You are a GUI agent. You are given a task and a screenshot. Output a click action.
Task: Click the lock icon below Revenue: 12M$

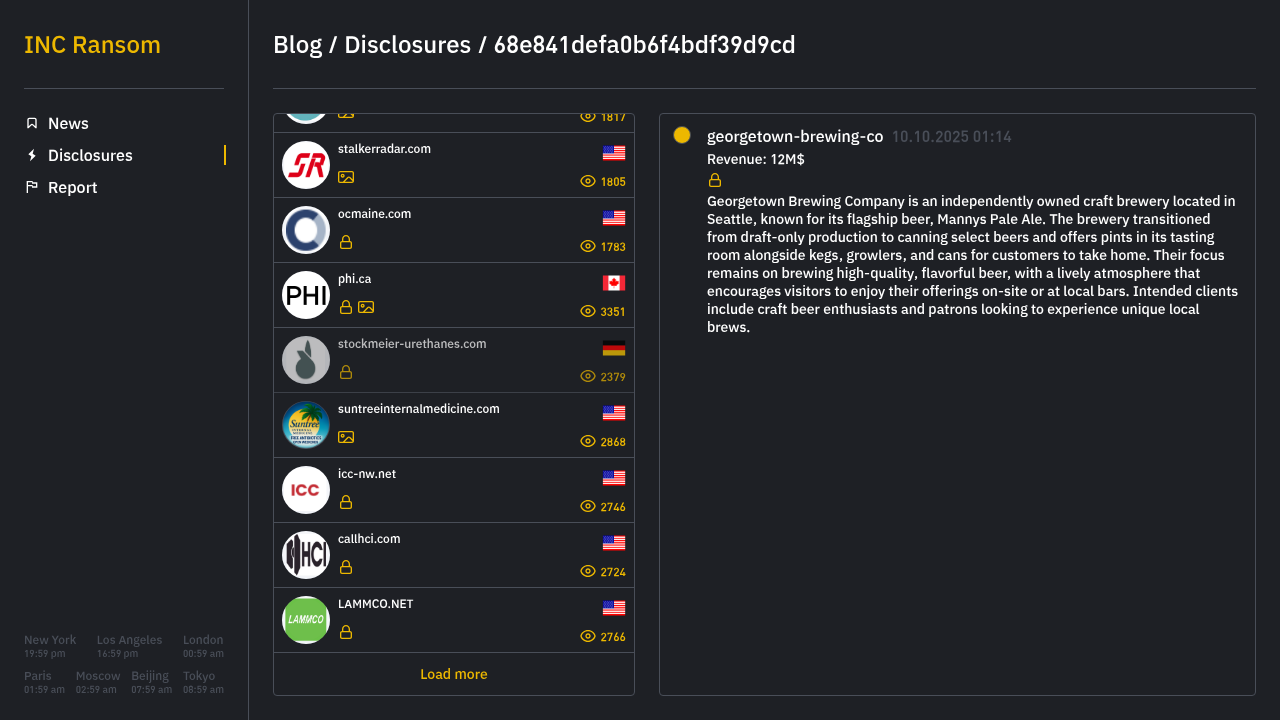pyautogui.click(x=715, y=180)
